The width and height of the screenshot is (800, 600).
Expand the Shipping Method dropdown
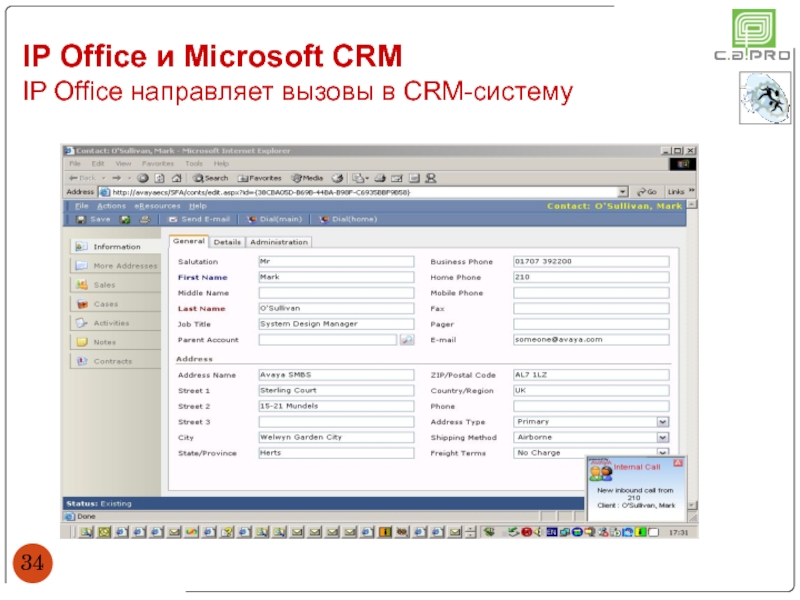pos(662,438)
